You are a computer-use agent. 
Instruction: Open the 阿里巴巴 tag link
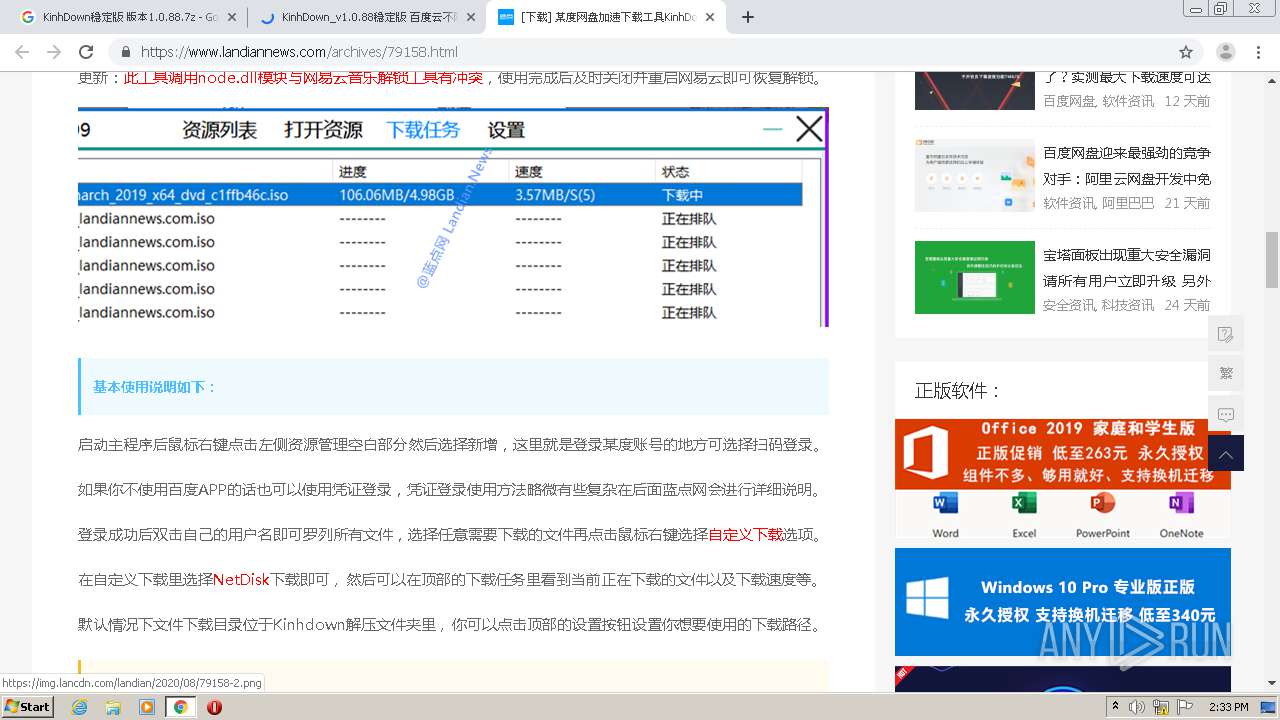1128,203
